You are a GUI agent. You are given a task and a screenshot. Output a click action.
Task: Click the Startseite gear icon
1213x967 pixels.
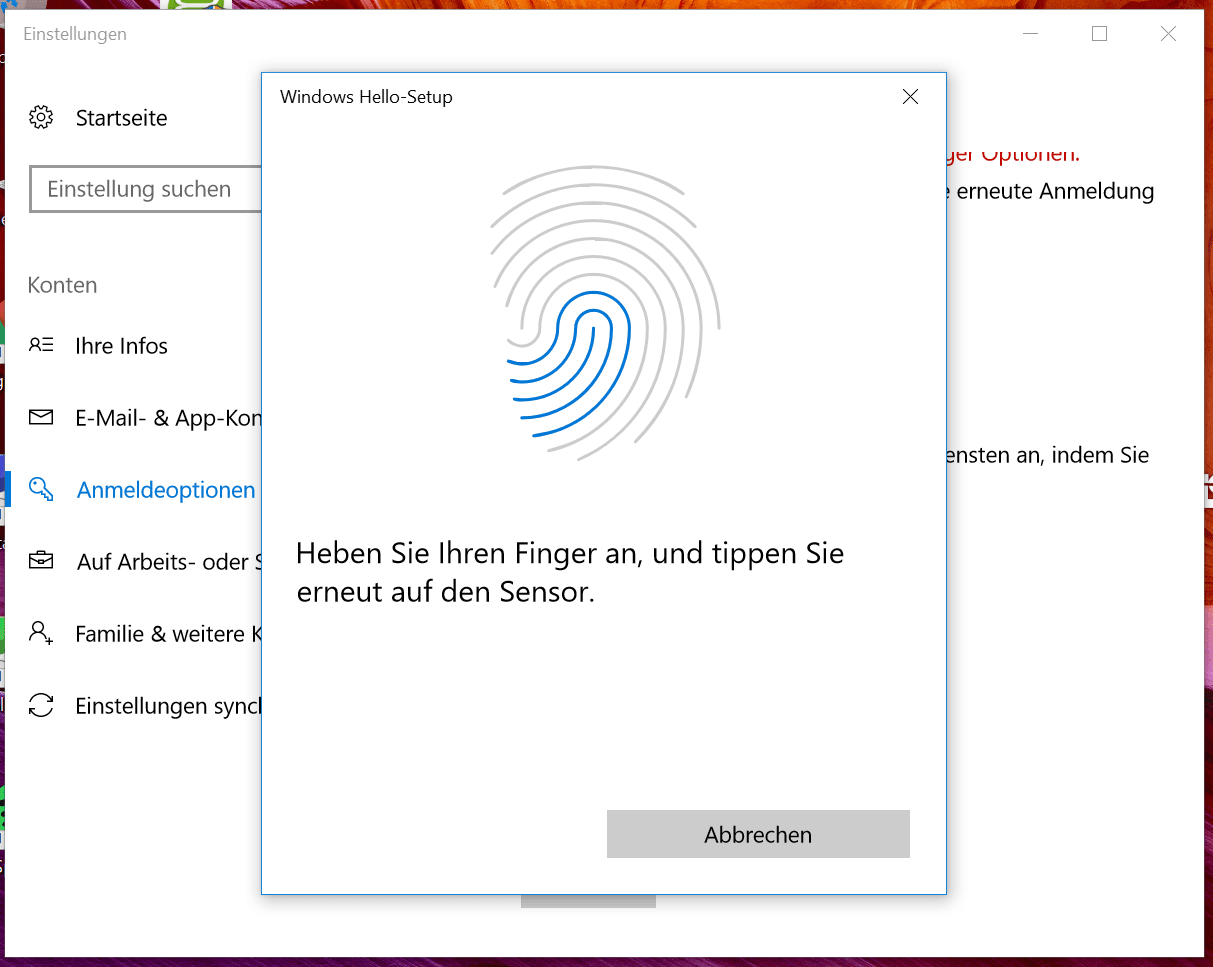(41, 118)
